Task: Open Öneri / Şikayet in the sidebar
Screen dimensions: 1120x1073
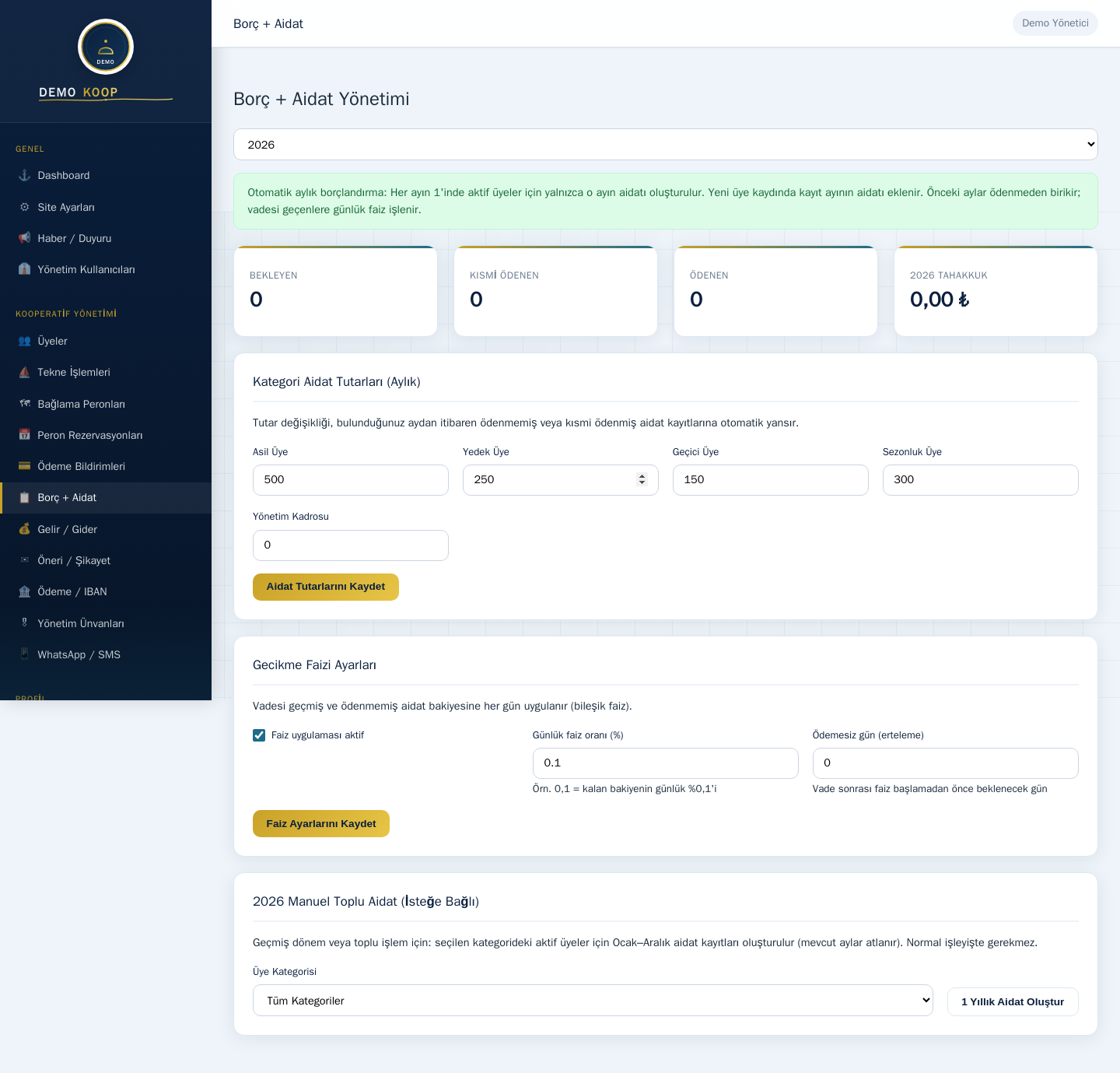Action: pyautogui.click(x=106, y=560)
